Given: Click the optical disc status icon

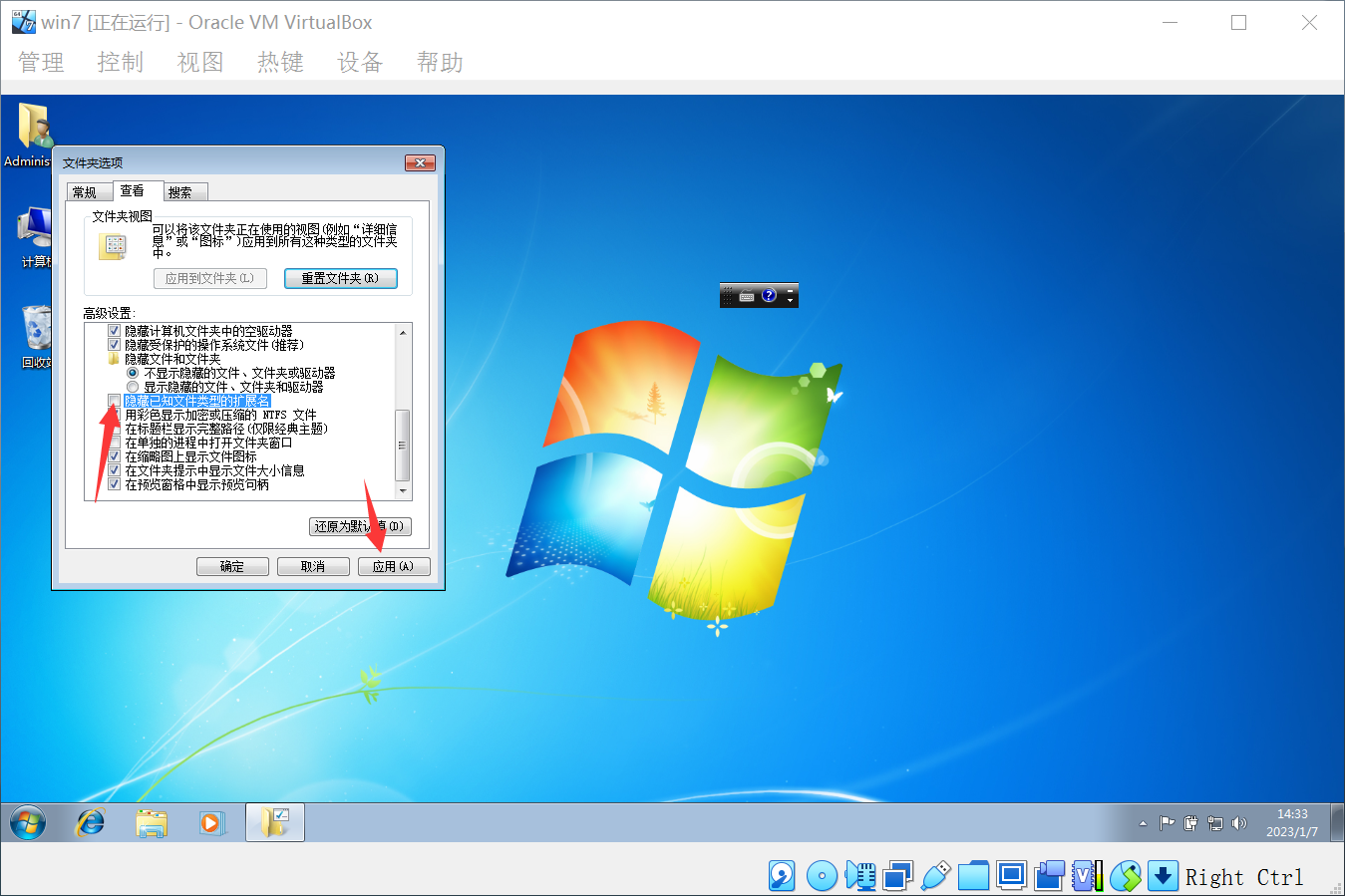Looking at the screenshot, I should point(822,876).
